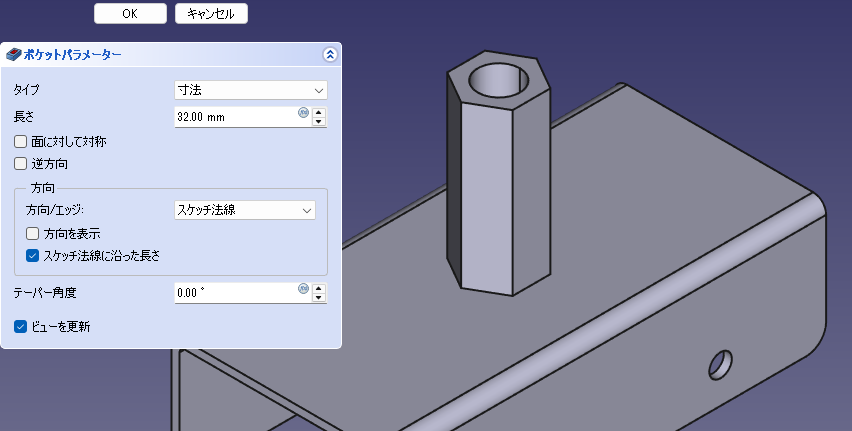Enable 面に対して対称 checkbox
852x431 pixels.
(21, 142)
